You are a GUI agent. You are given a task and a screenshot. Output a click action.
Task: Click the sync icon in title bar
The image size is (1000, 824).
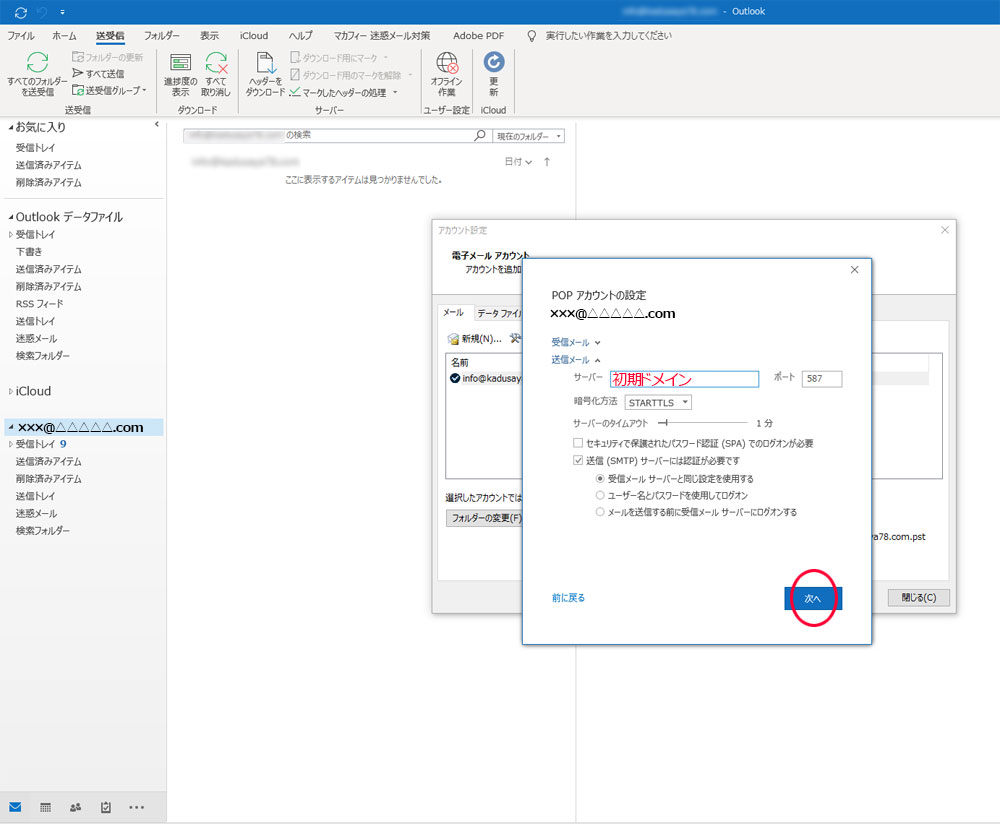(x=20, y=12)
